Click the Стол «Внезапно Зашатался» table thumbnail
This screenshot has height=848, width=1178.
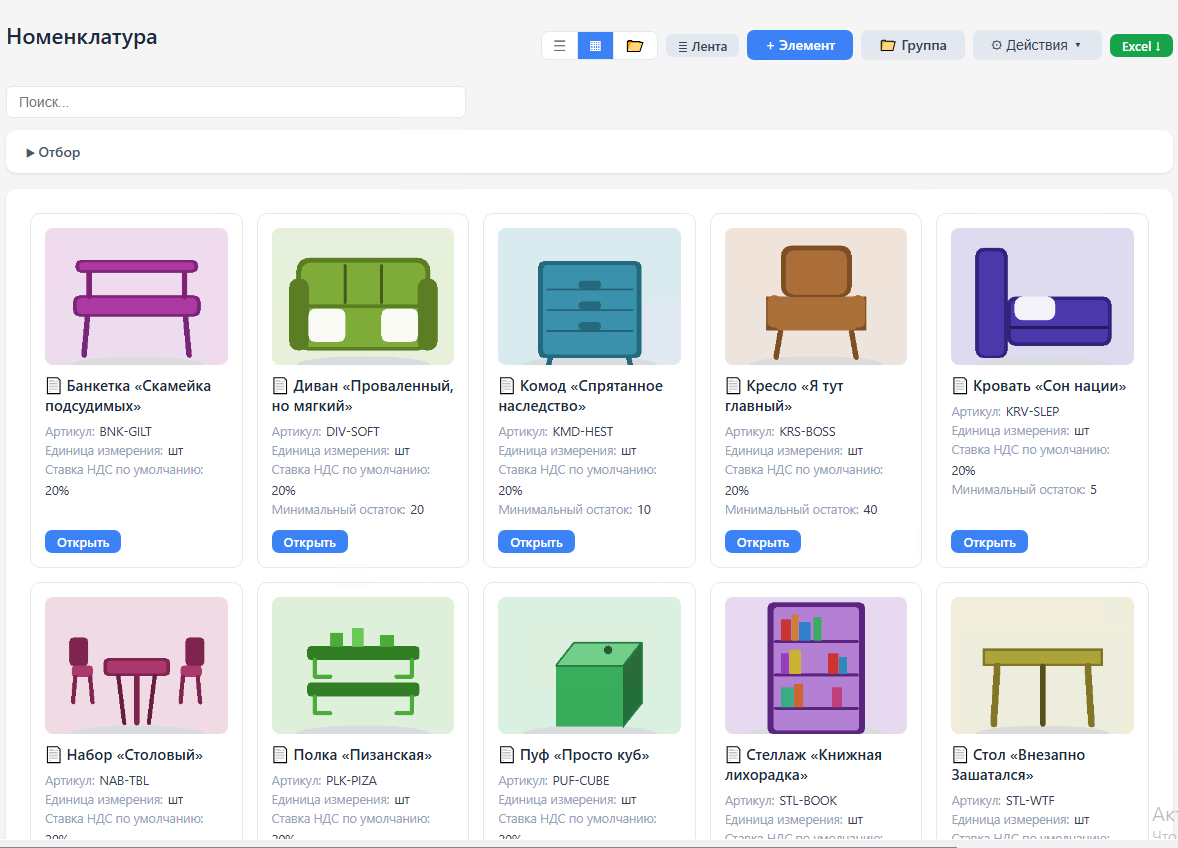(1043, 665)
